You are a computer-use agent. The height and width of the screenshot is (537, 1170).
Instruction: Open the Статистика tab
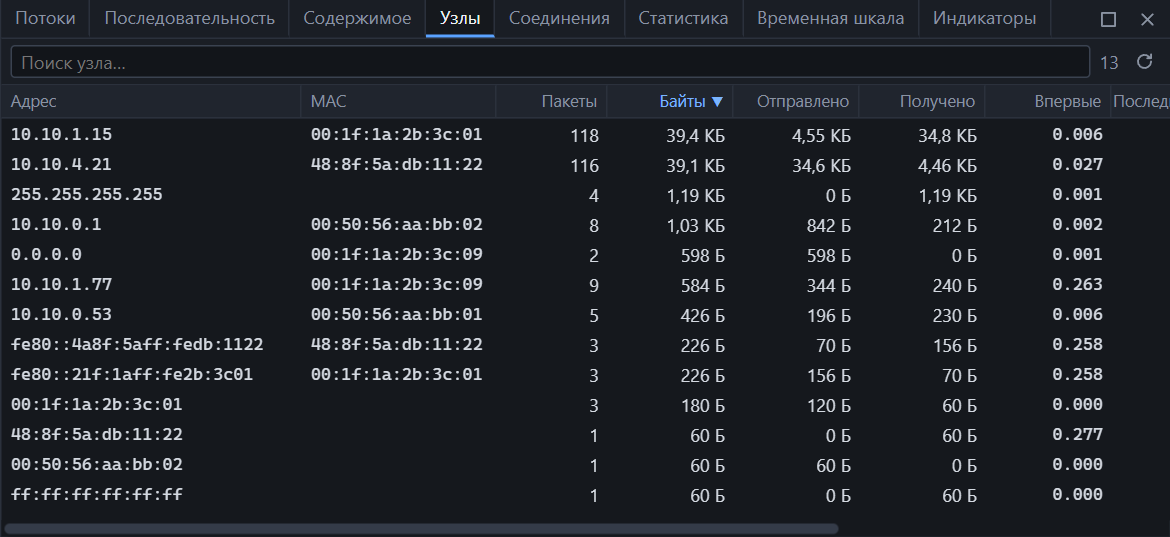(683, 19)
